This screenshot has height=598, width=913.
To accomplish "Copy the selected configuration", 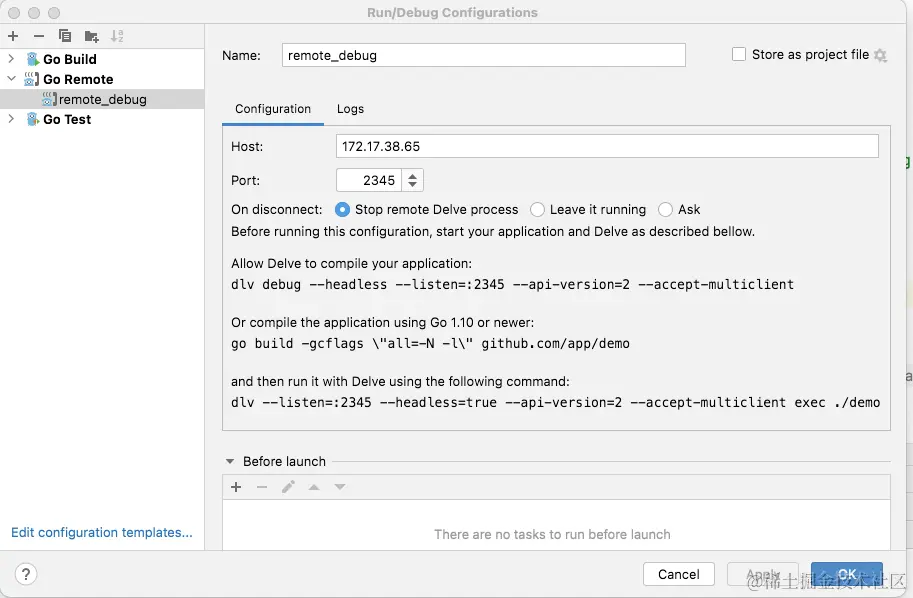I will 65,36.
